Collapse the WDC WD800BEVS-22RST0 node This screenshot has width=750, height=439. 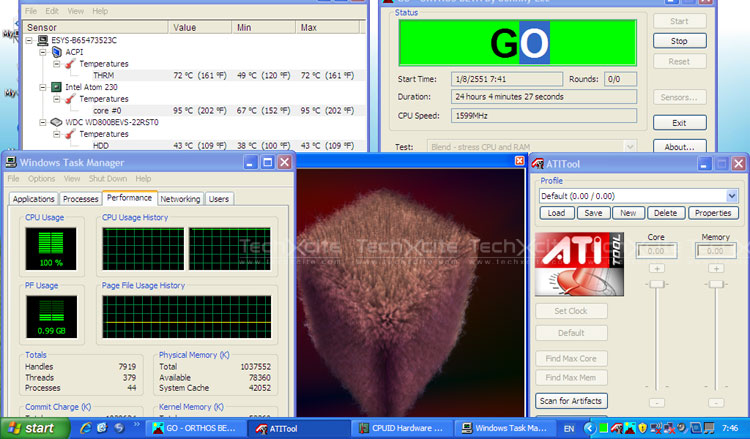click(x=43, y=122)
